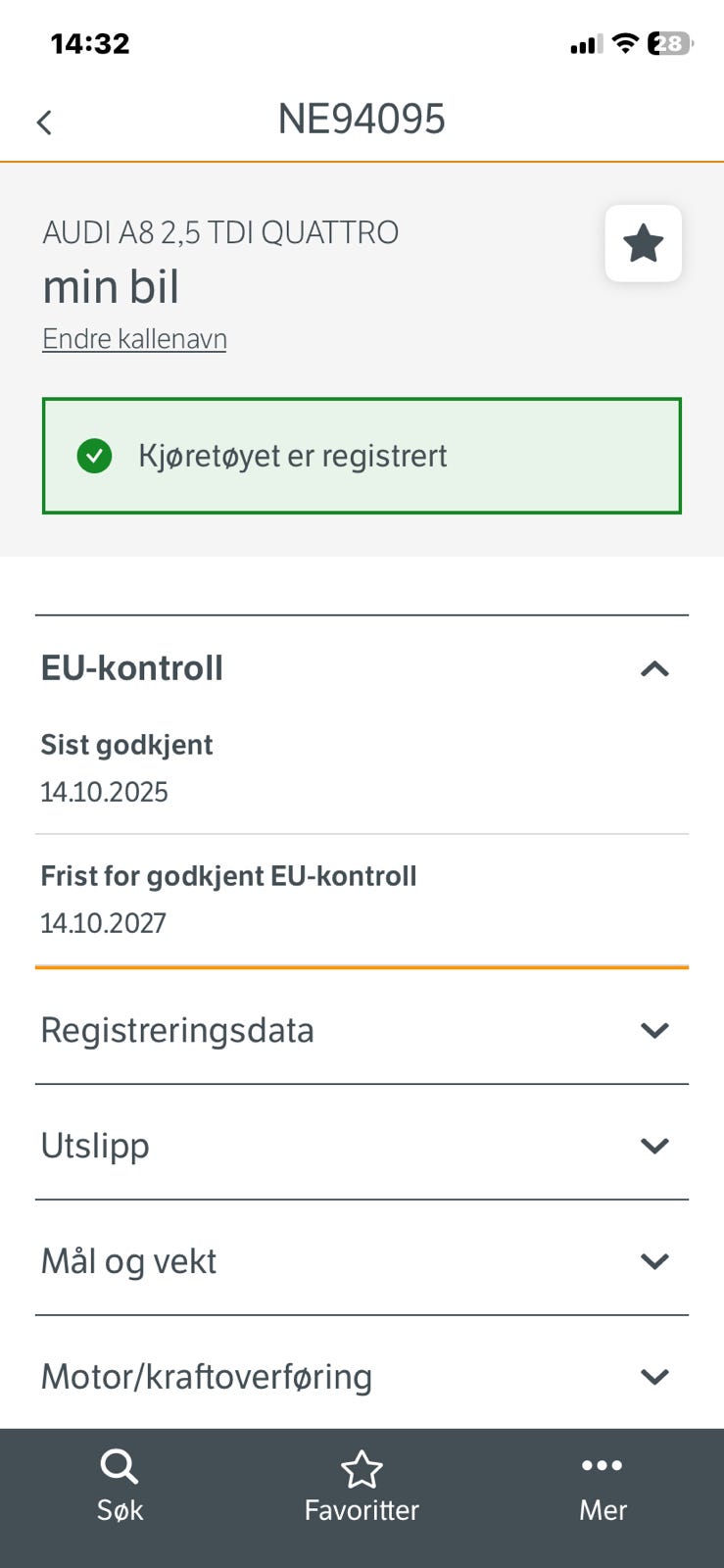Screen dimensions: 724x1568
Task: Tap the Frist for godkjent EU-kontroll date
Action: click(x=103, y=923)
